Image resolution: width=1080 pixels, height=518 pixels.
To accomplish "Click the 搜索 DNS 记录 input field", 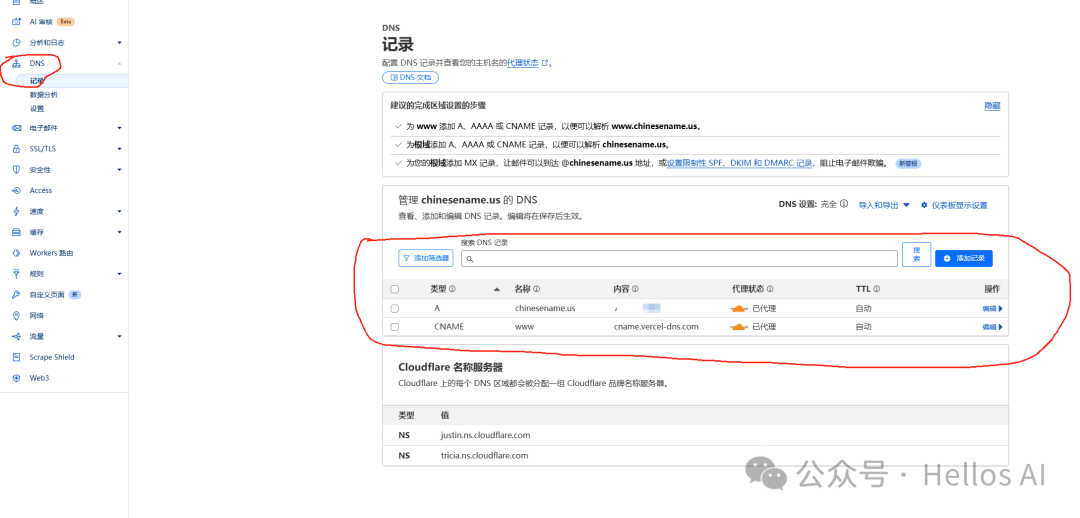I will [x=679, y=258].
